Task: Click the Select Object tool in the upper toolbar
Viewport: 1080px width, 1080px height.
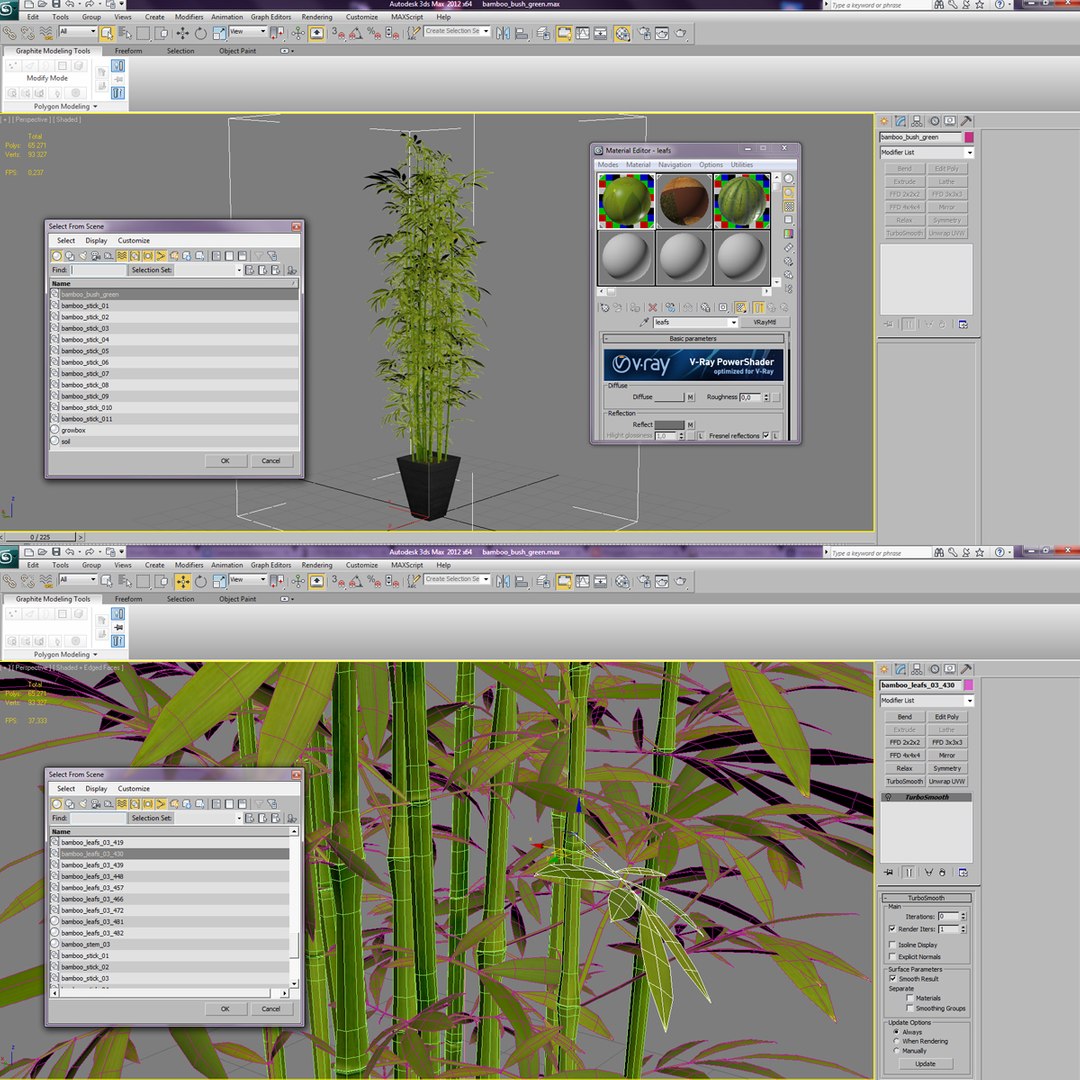Action: pos(107,33)
